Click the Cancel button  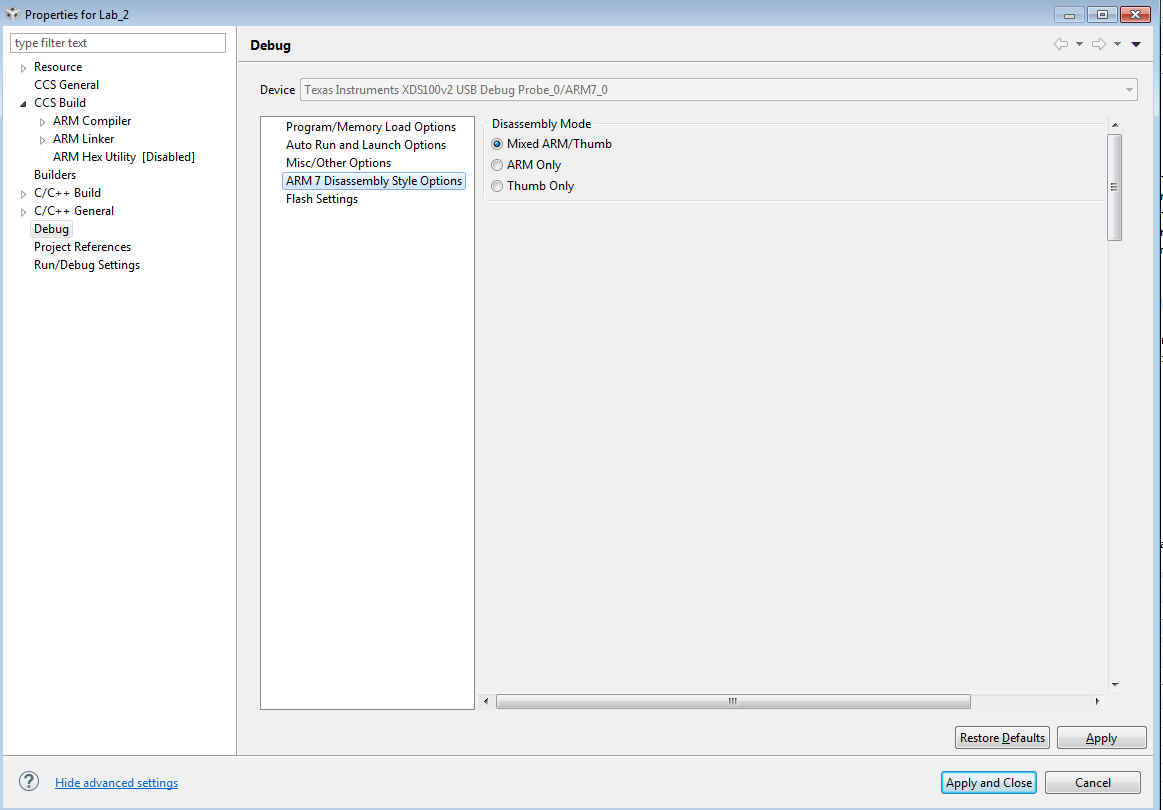pyautogui.click(x=1093, y=783)
